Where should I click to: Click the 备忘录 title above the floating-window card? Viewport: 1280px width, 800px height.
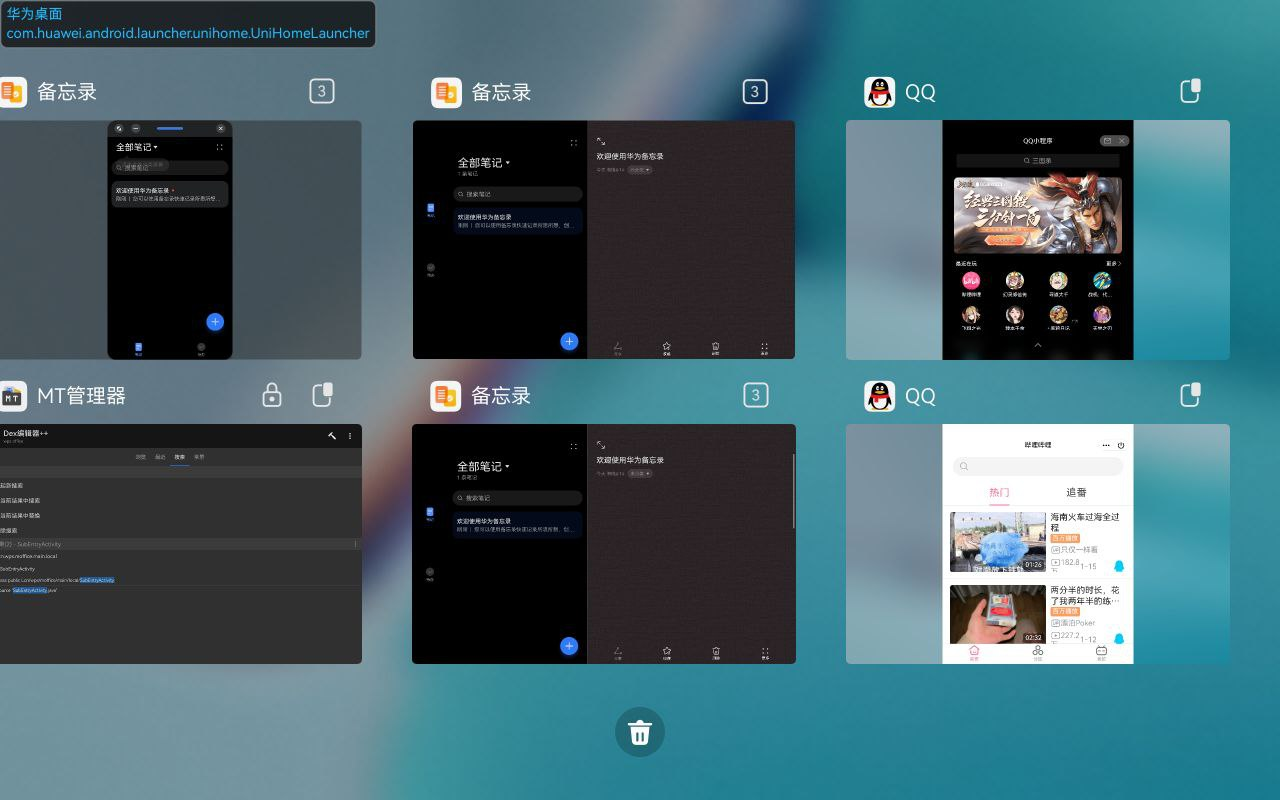(67, 92)
